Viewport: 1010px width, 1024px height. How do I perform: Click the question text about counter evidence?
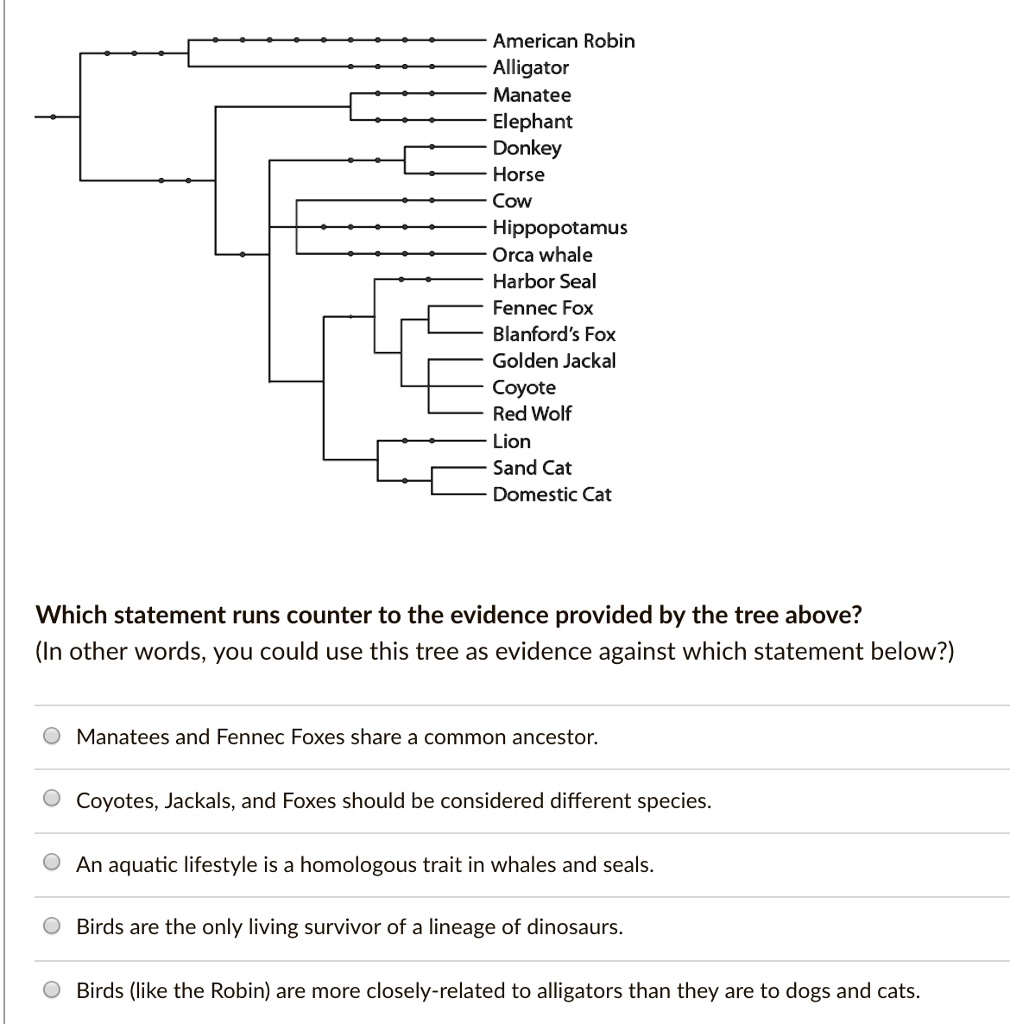(x=453, y=615)
